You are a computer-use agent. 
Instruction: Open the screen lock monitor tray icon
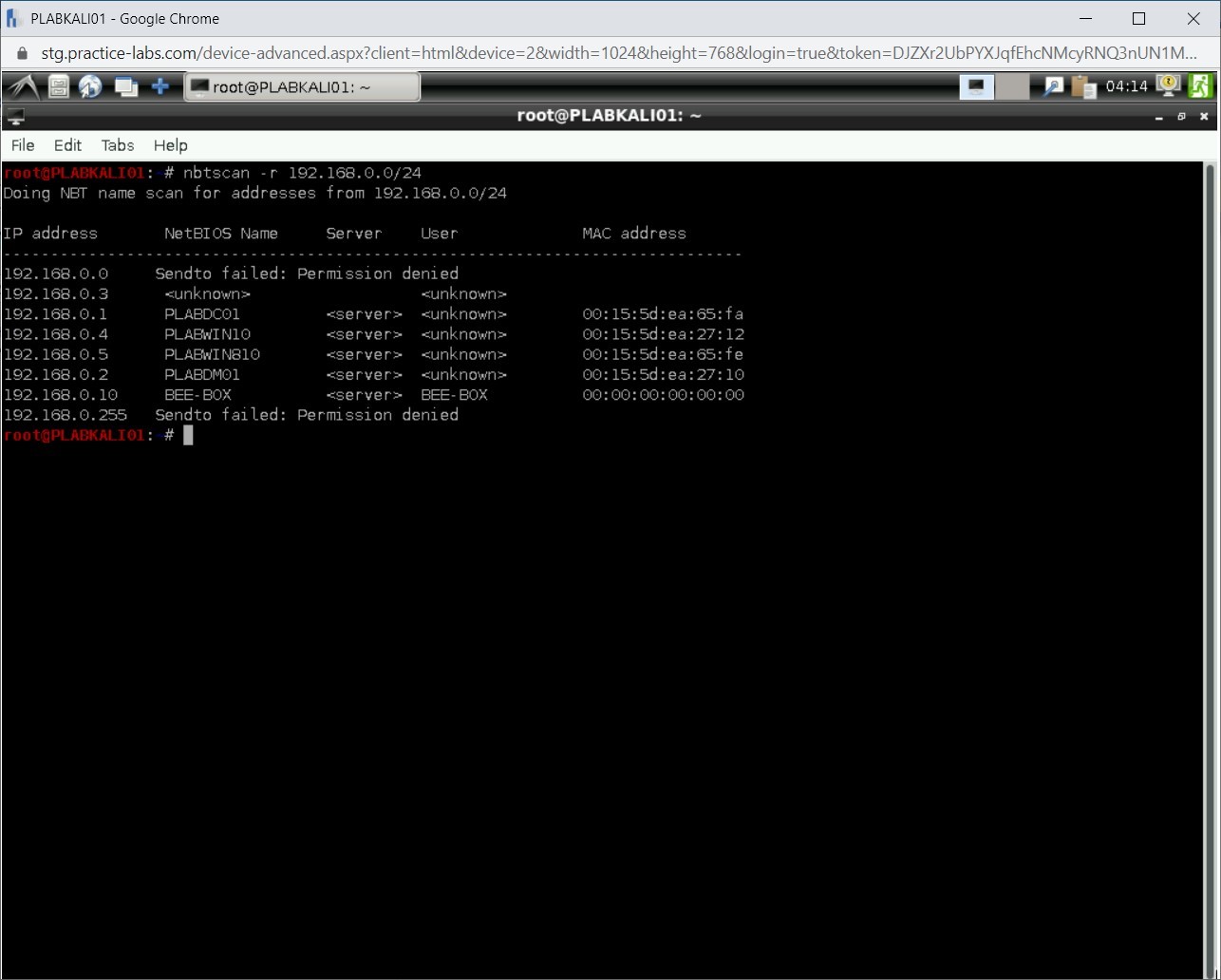(x=1169, y=86)
